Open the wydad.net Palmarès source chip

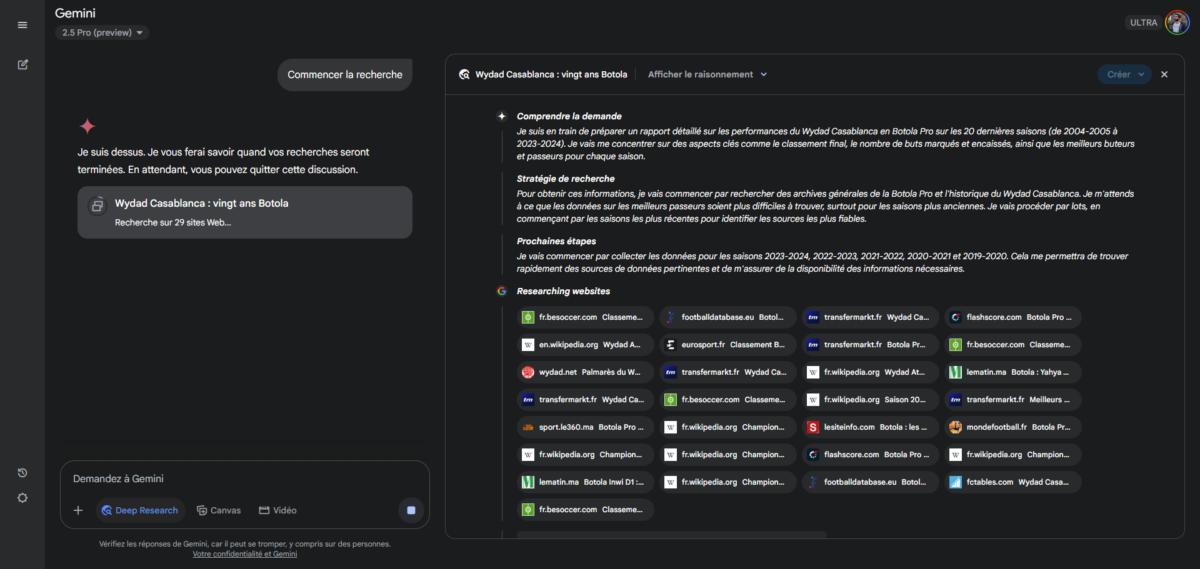584,372
